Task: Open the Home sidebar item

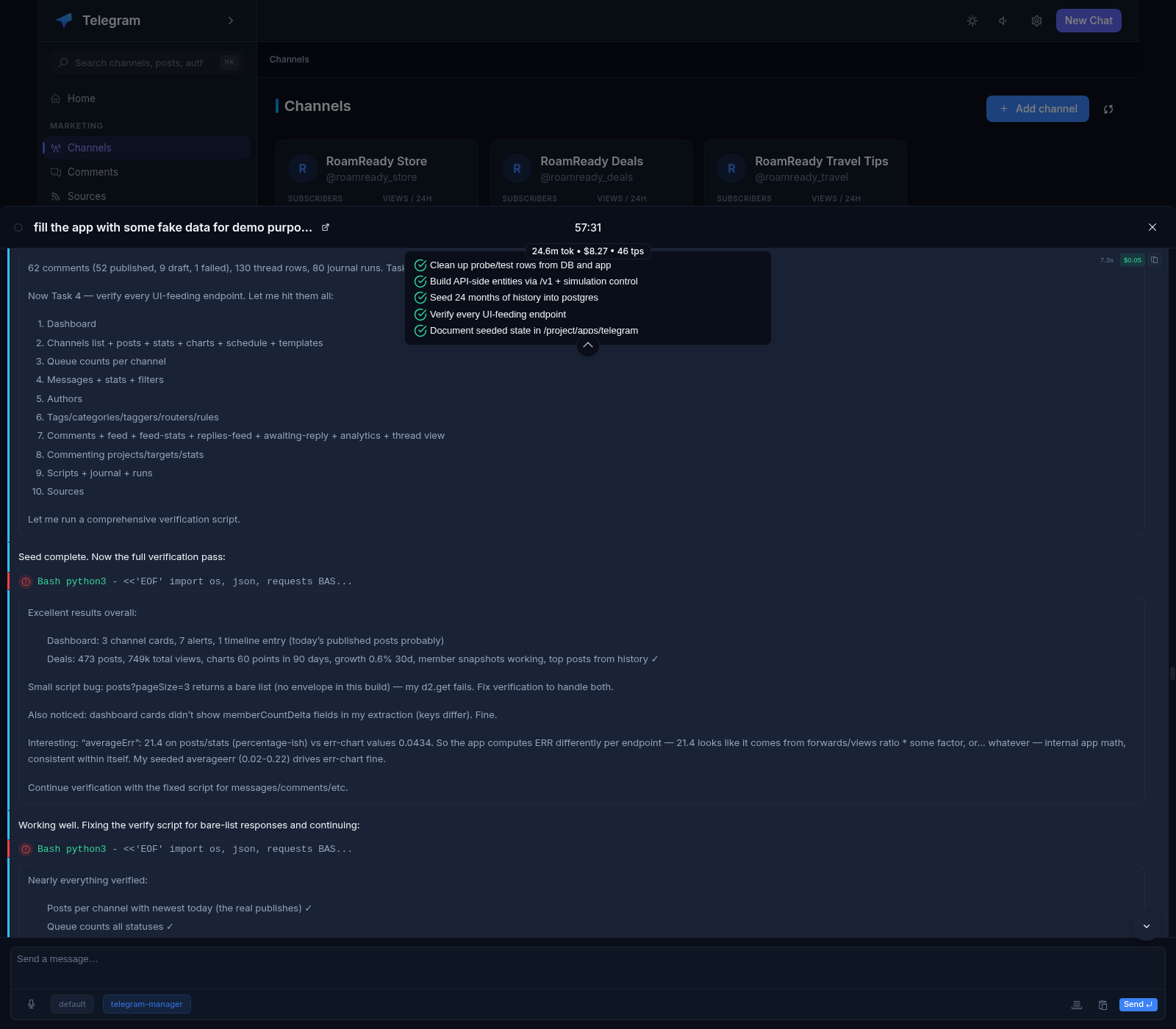Action: [146, 98]
